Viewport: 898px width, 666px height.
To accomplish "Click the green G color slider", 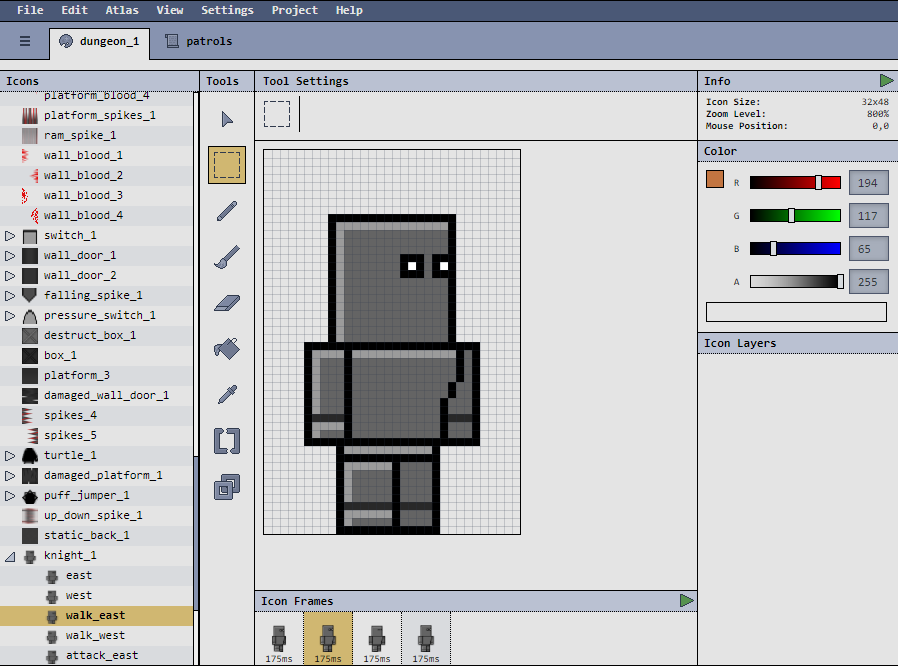I will click(795, 215).
